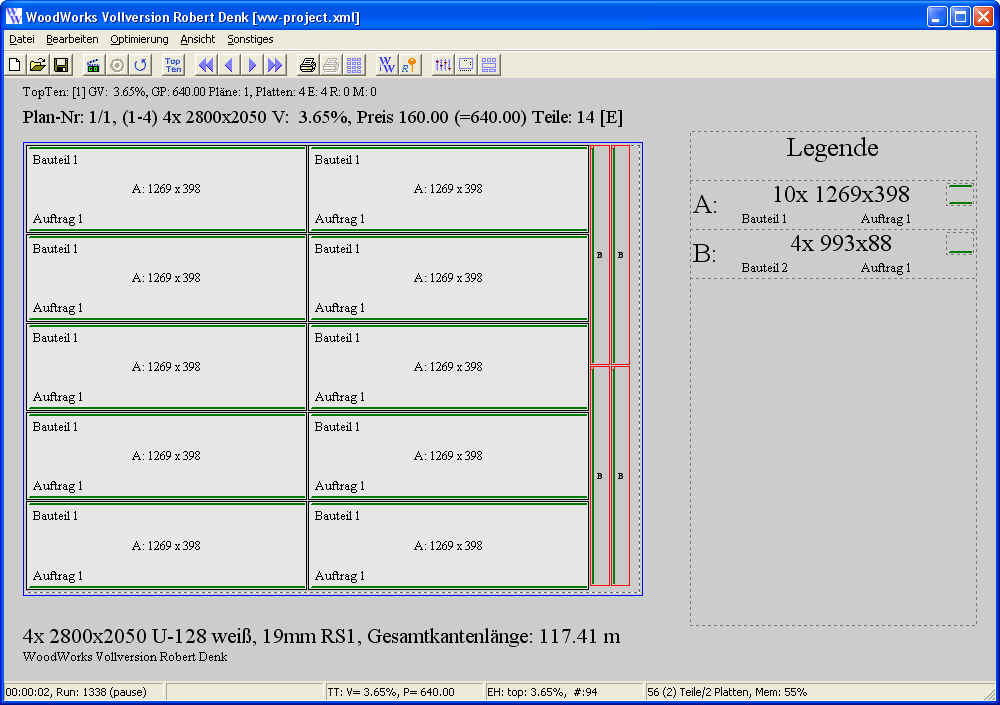The width and height of the screenshot is (1000, 705).
Task: Save the ww-project.xml file
Action: pos(61,64)
